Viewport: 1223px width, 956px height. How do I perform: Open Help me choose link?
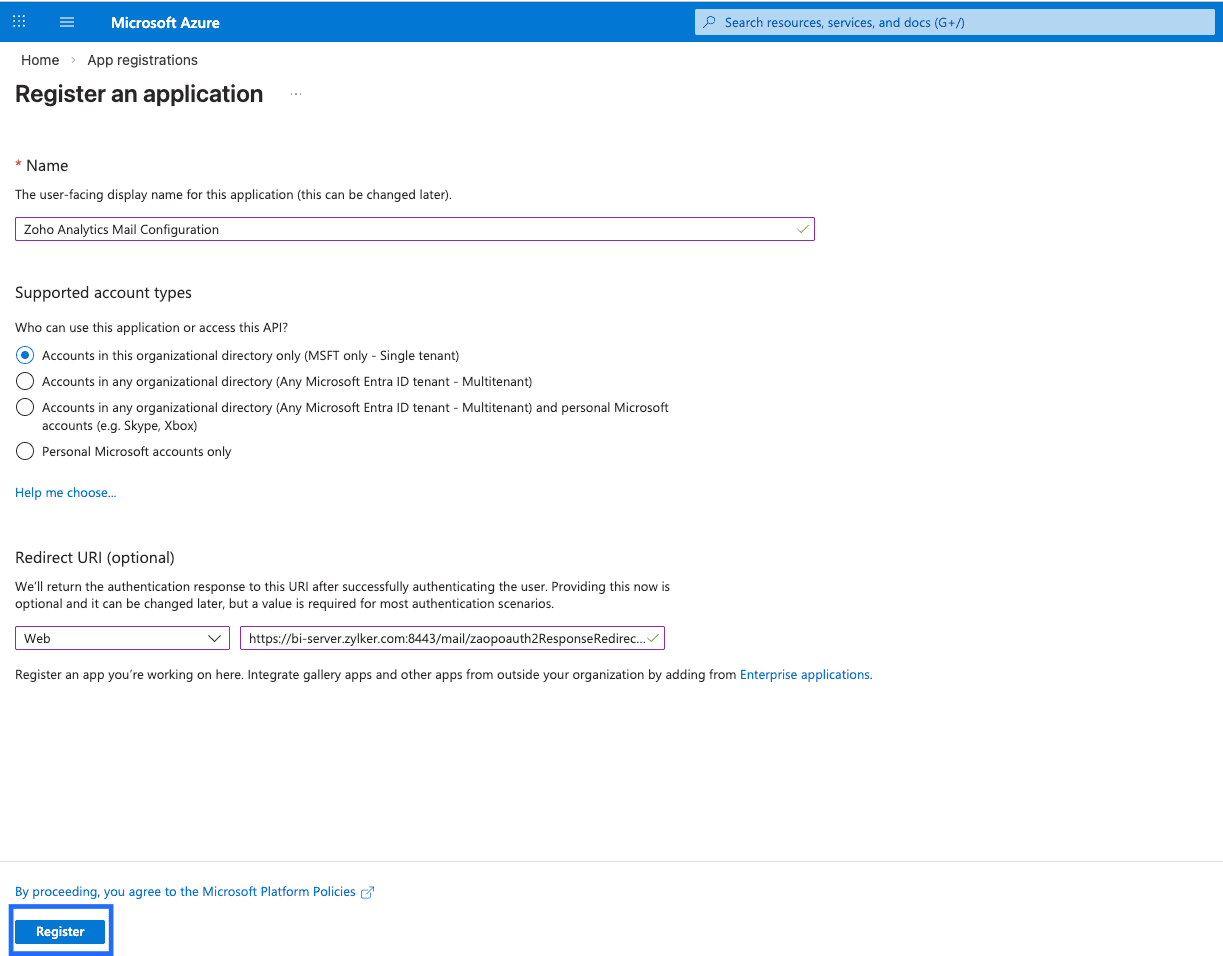point(66,492)
